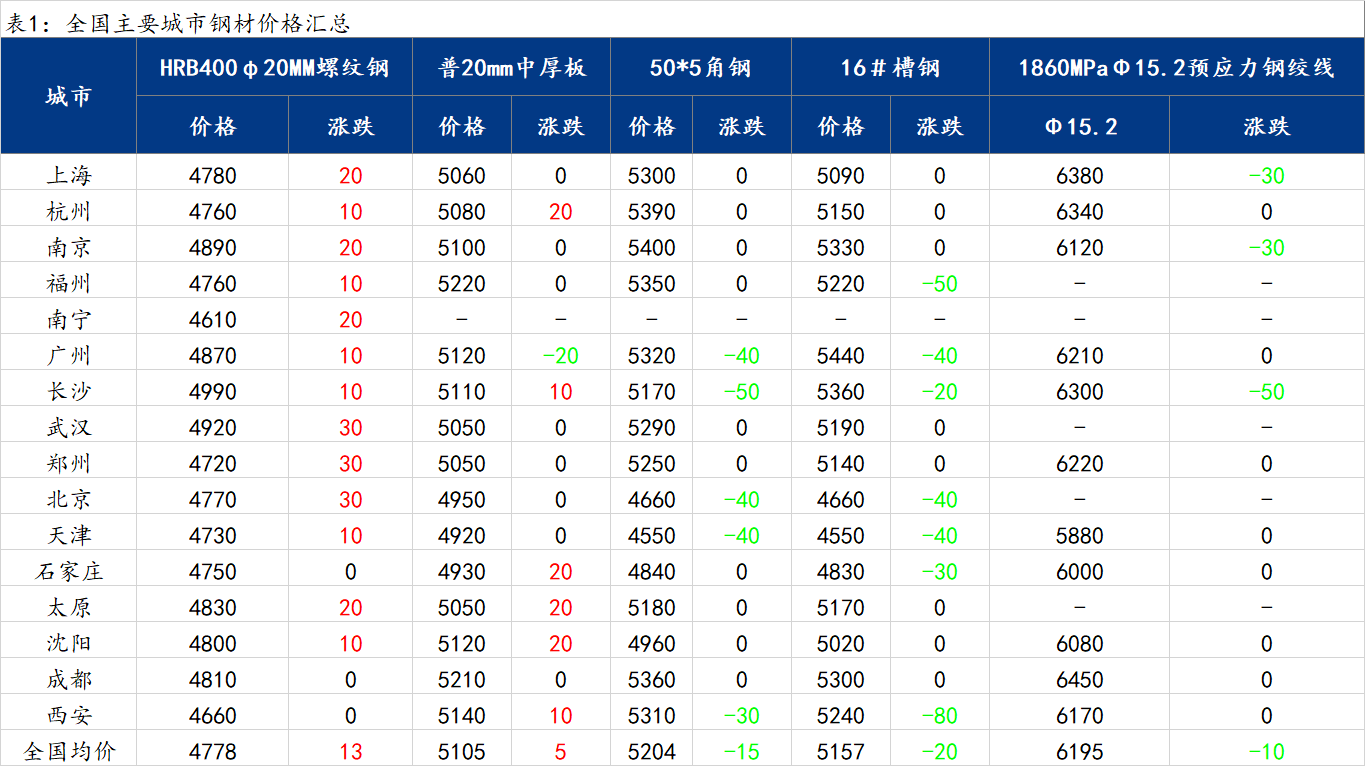Select Xi'an steel strand price 6170
The width and height of the screenshot is (1365, 766).
pos(1079,716)
